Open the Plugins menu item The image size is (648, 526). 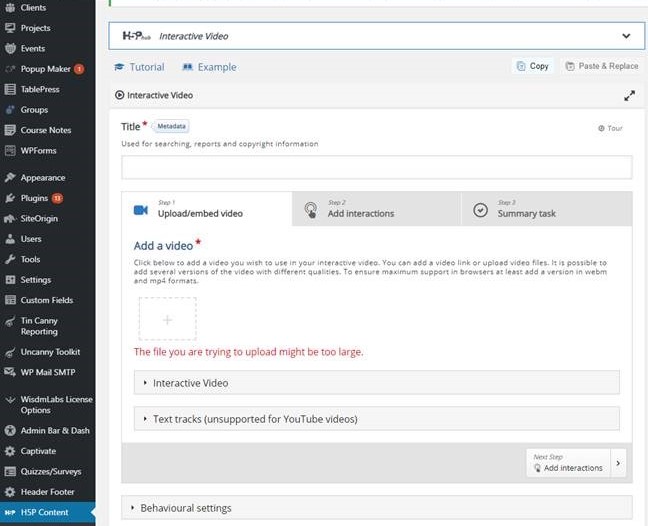coord(34,198)
